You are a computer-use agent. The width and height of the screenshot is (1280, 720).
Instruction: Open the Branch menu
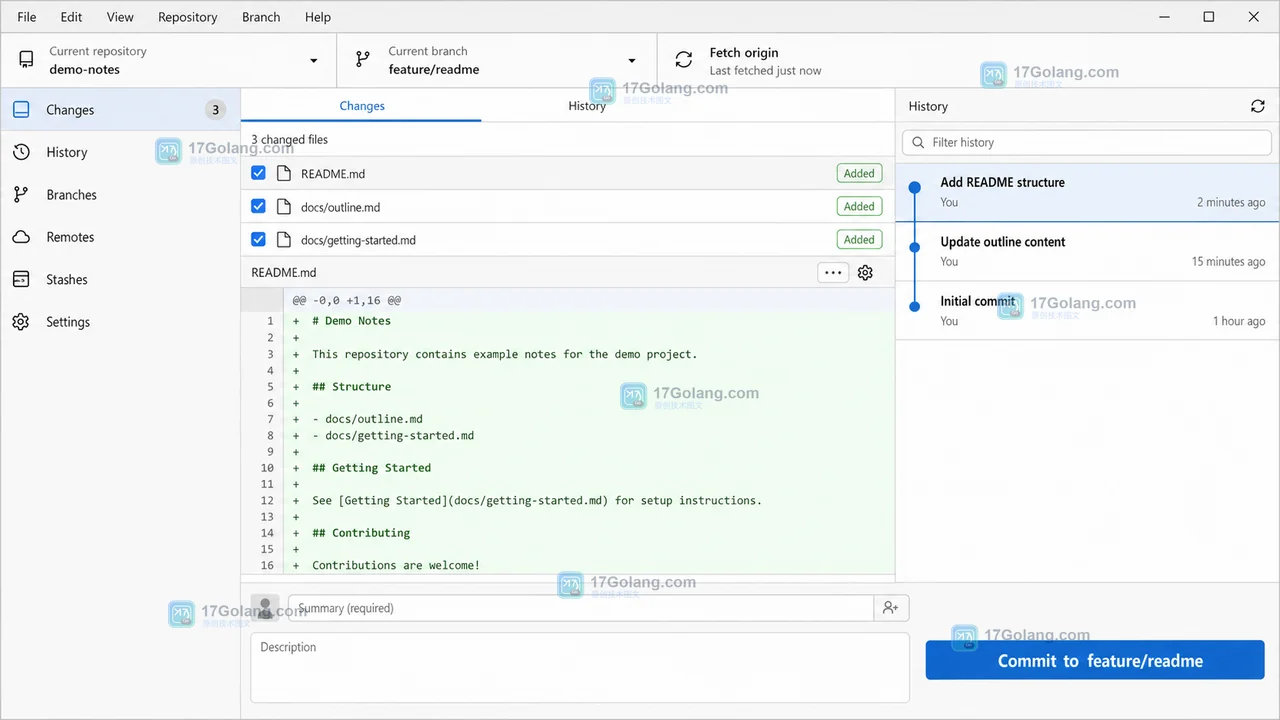pos(261,17)
